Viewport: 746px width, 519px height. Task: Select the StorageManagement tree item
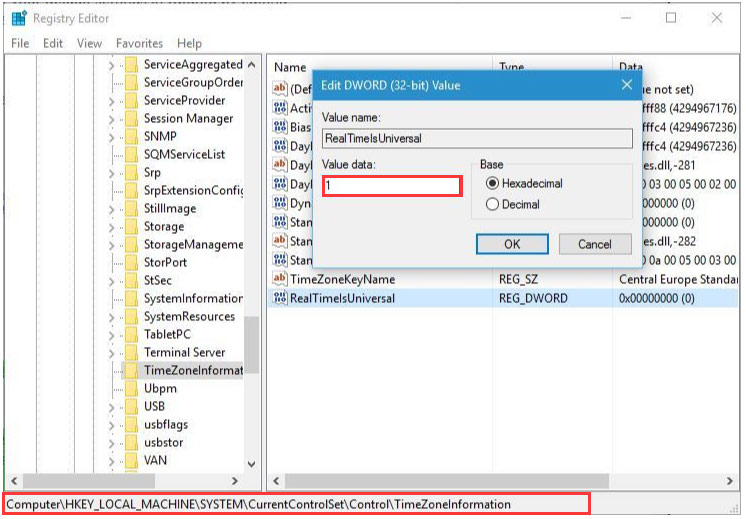(x=193, y=244)
